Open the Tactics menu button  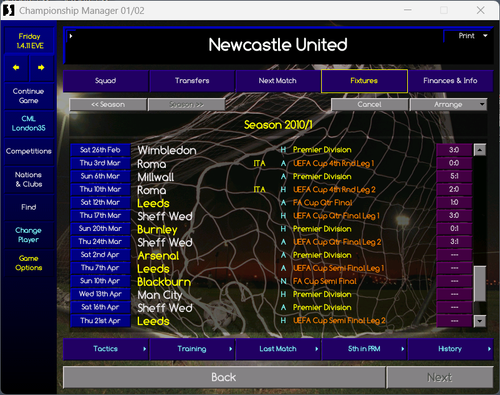pos(106,349)
